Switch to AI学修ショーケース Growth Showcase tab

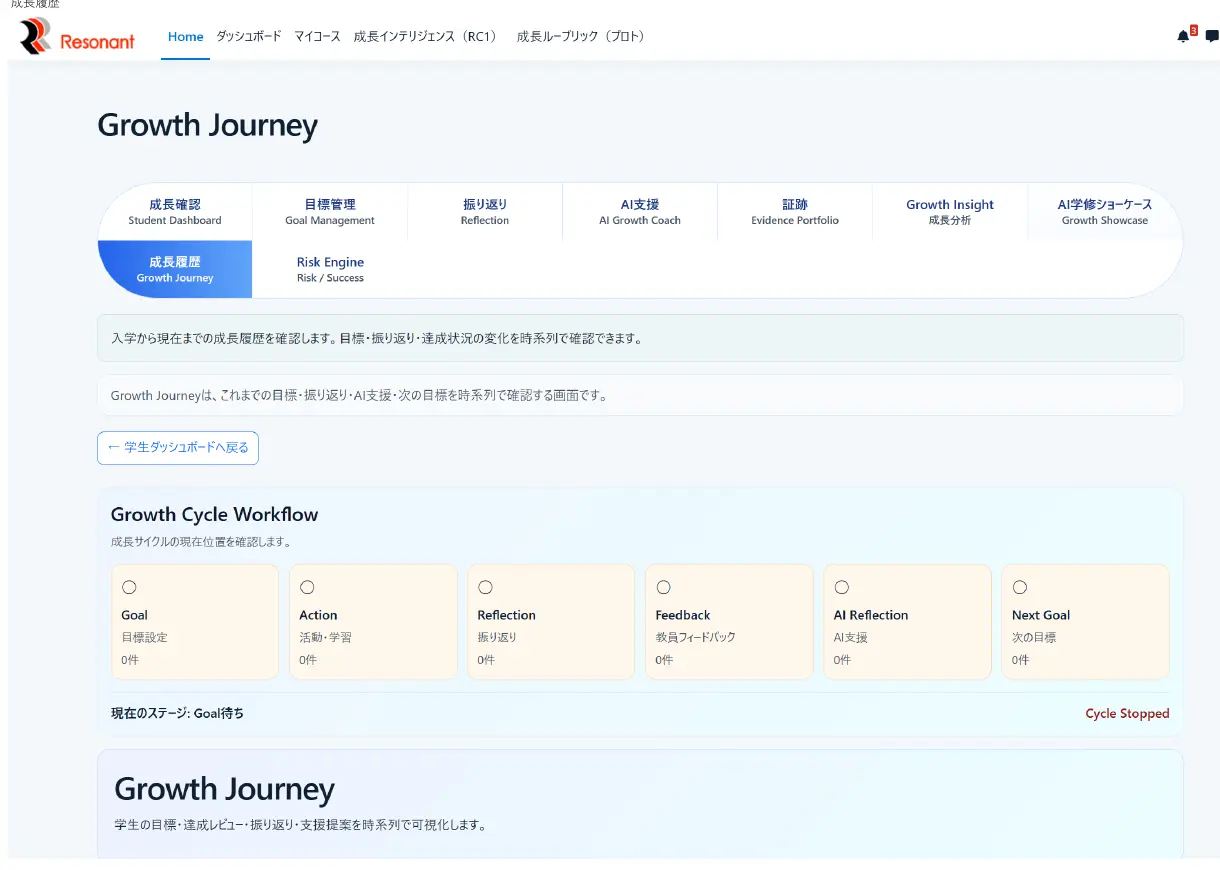[1105, 212]
